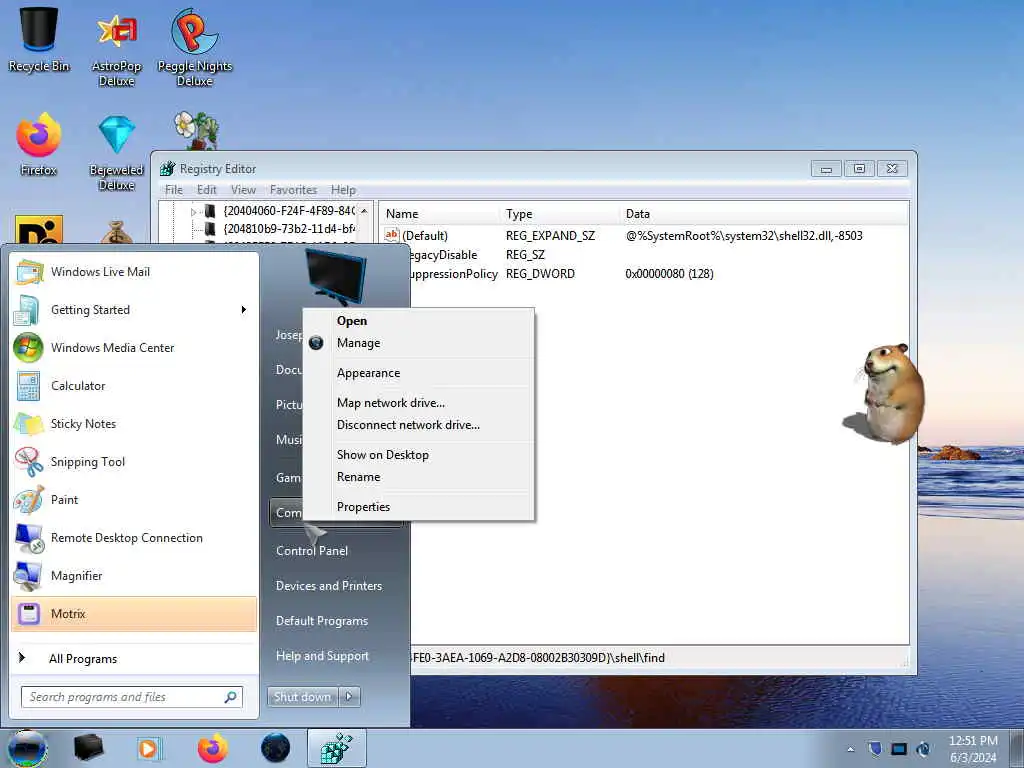Viewport: 1024px width, 768px height.
Task: Click the Getting Started icon
Action: tap(28, 310)
